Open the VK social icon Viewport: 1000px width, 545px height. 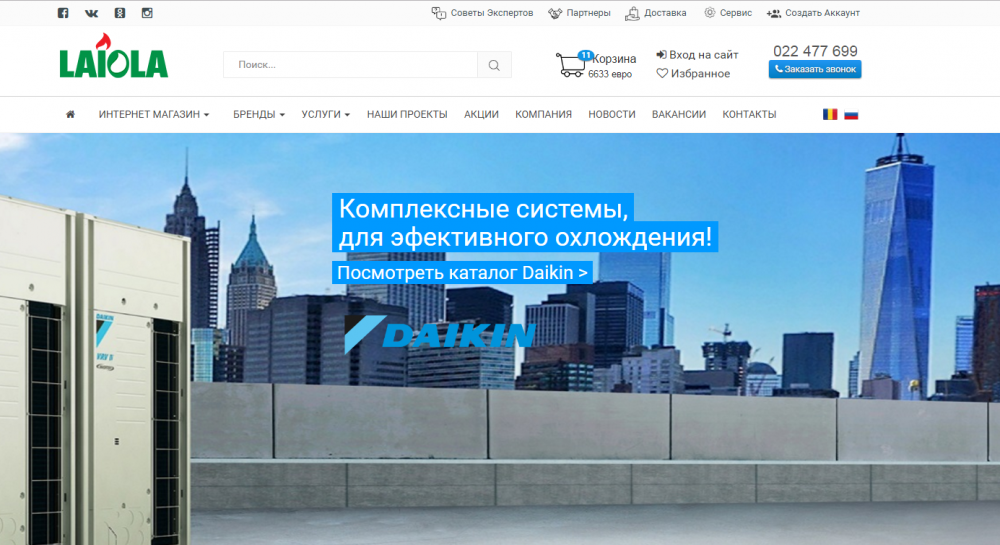pyautogui.click(x=91, y=13)
